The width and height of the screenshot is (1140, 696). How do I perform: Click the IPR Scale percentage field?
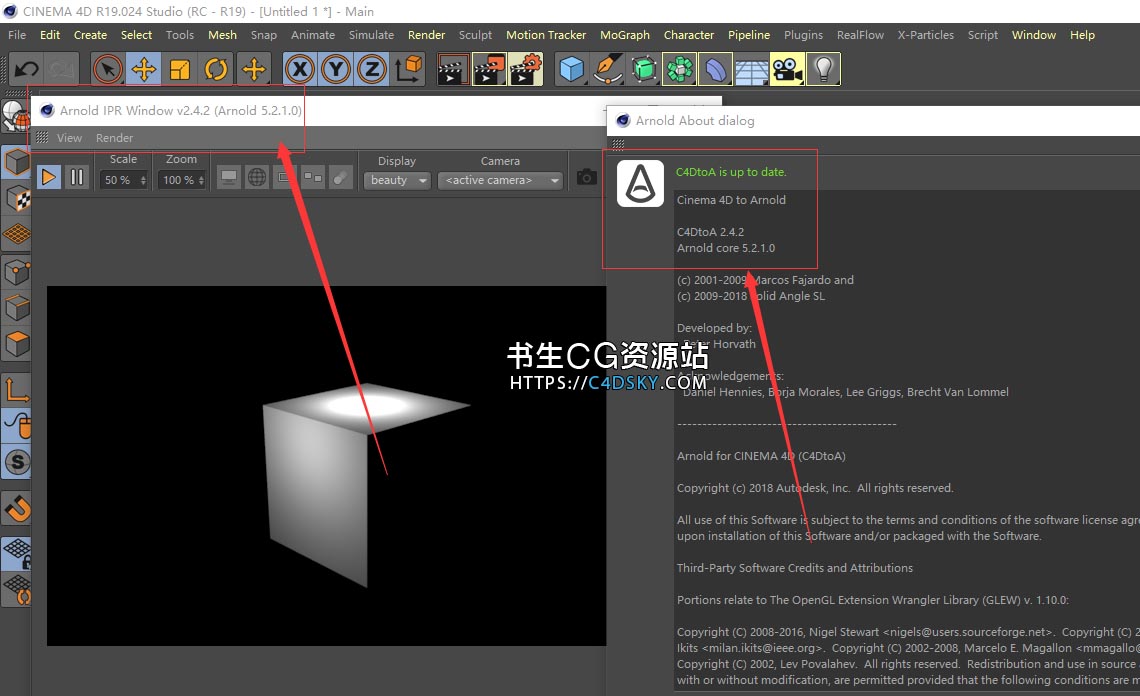[x=119, y=180]
